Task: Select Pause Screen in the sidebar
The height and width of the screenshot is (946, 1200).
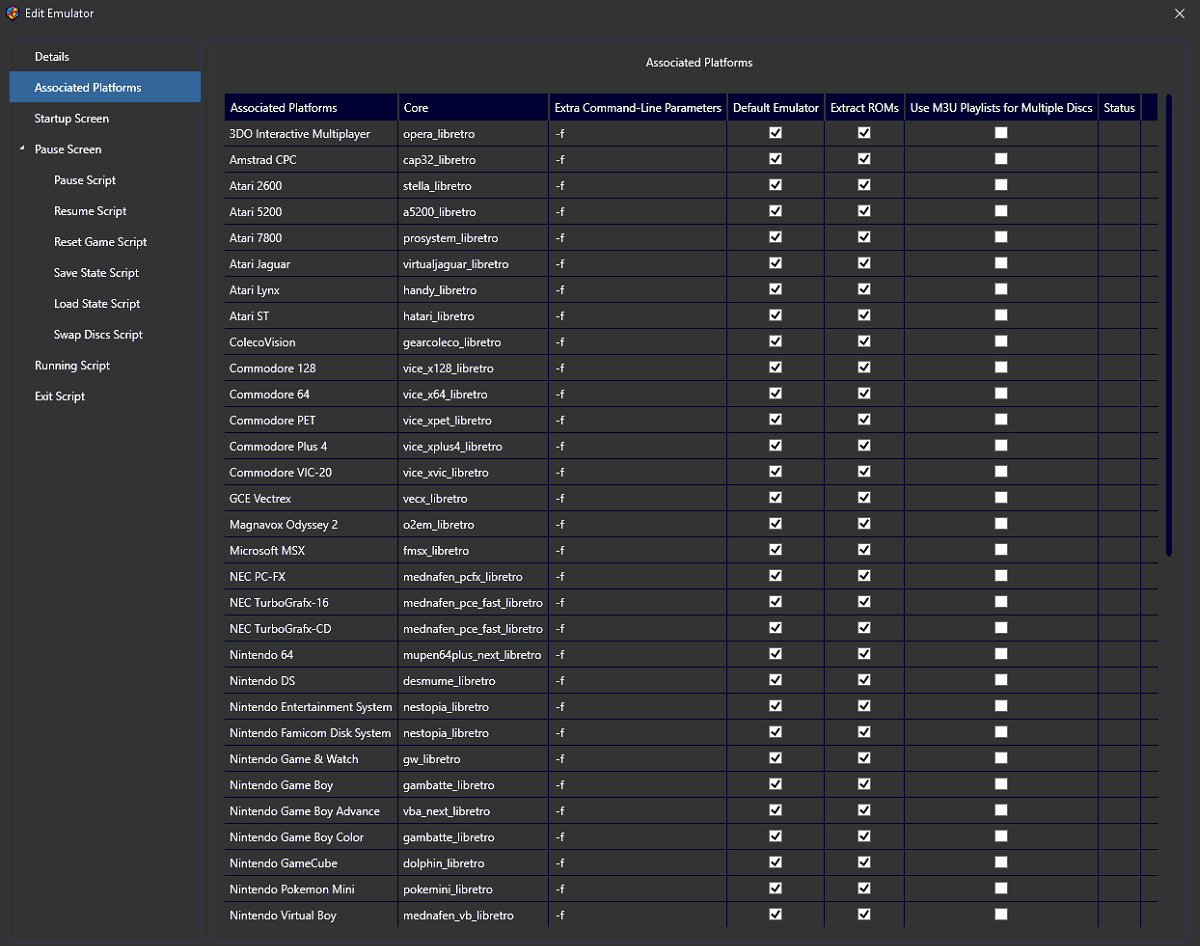Action: pyautogui.click(x=68, y=150)
